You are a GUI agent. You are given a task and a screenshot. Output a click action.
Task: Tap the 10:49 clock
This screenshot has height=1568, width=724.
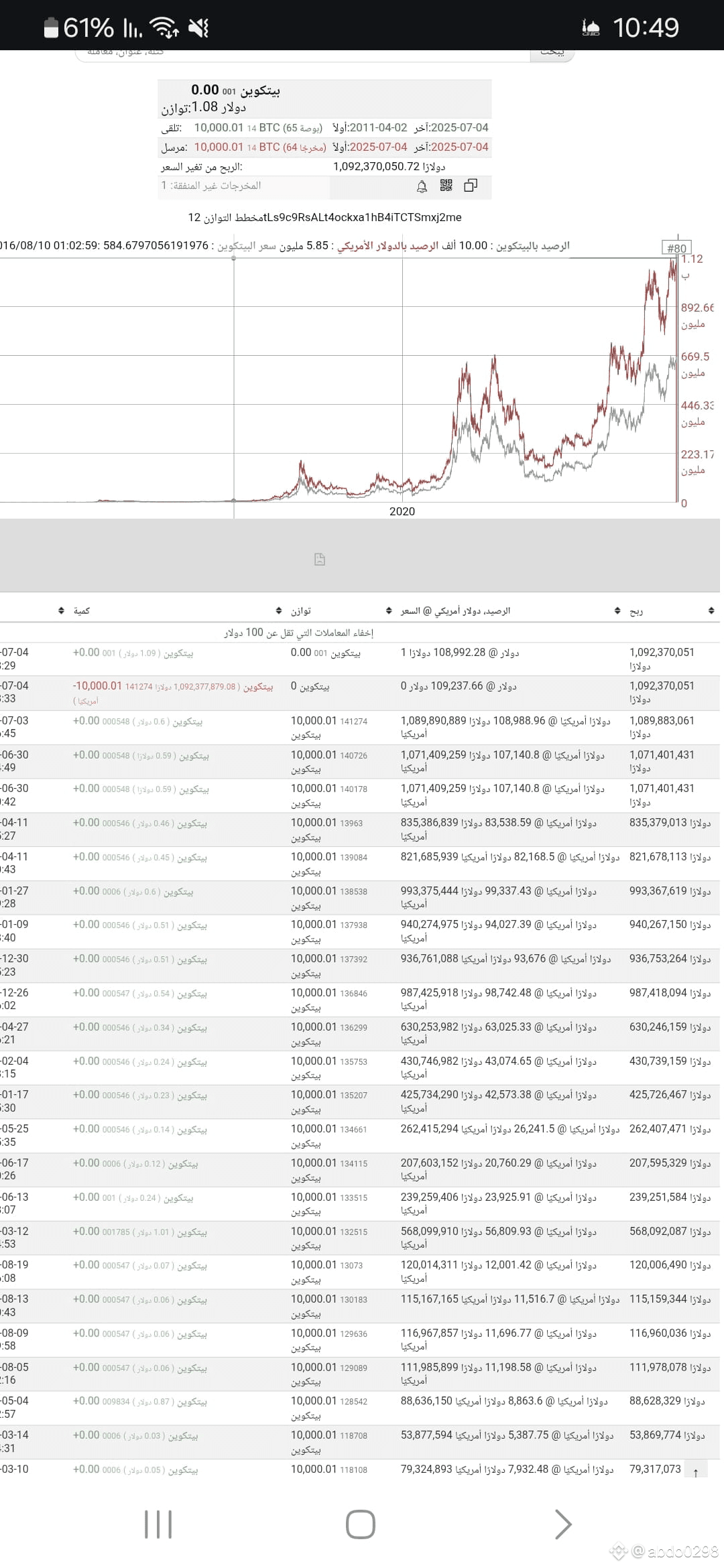[x=646, y=27]
